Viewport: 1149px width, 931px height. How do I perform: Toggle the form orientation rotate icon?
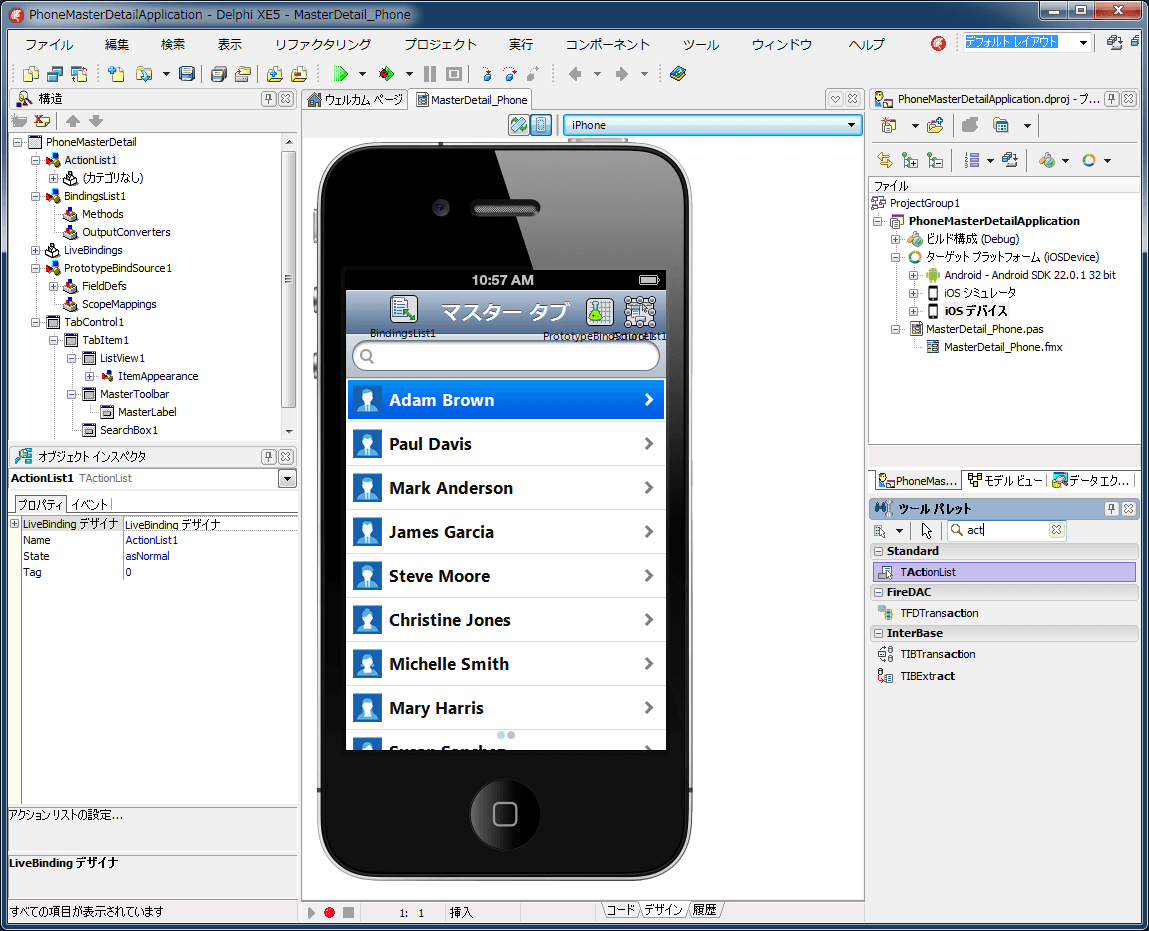point(519,125)
